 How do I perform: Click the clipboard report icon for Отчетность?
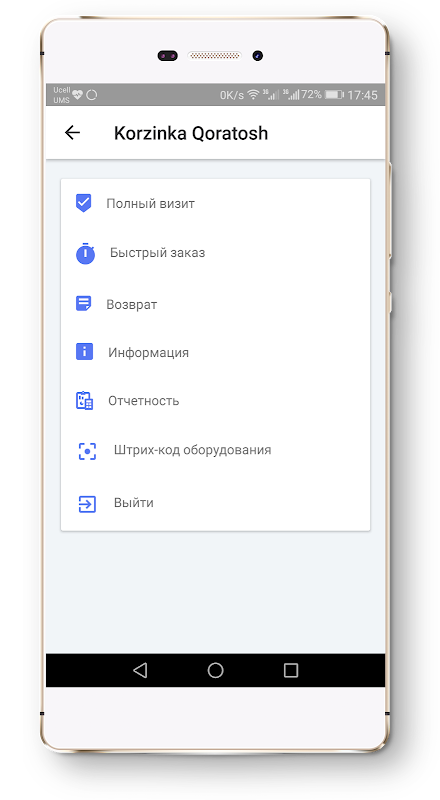(84, 401)
